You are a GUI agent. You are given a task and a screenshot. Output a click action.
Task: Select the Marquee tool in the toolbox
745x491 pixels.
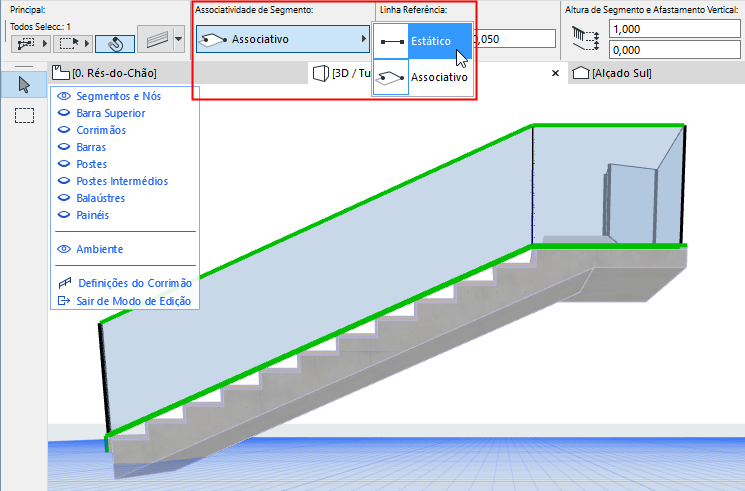click(x=24, y=116)
